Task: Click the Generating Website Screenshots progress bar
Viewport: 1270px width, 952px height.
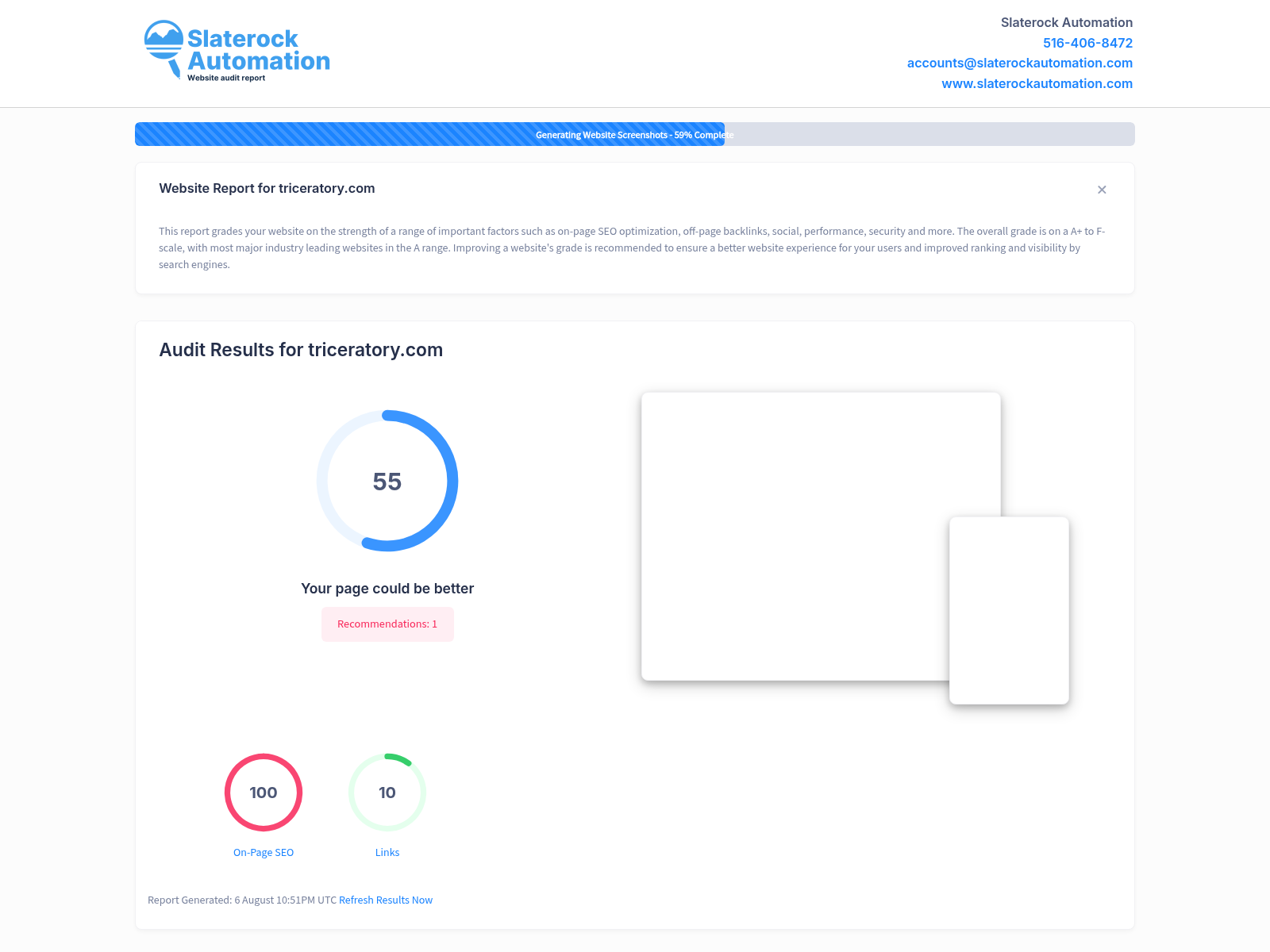Action: pos(635,134)
